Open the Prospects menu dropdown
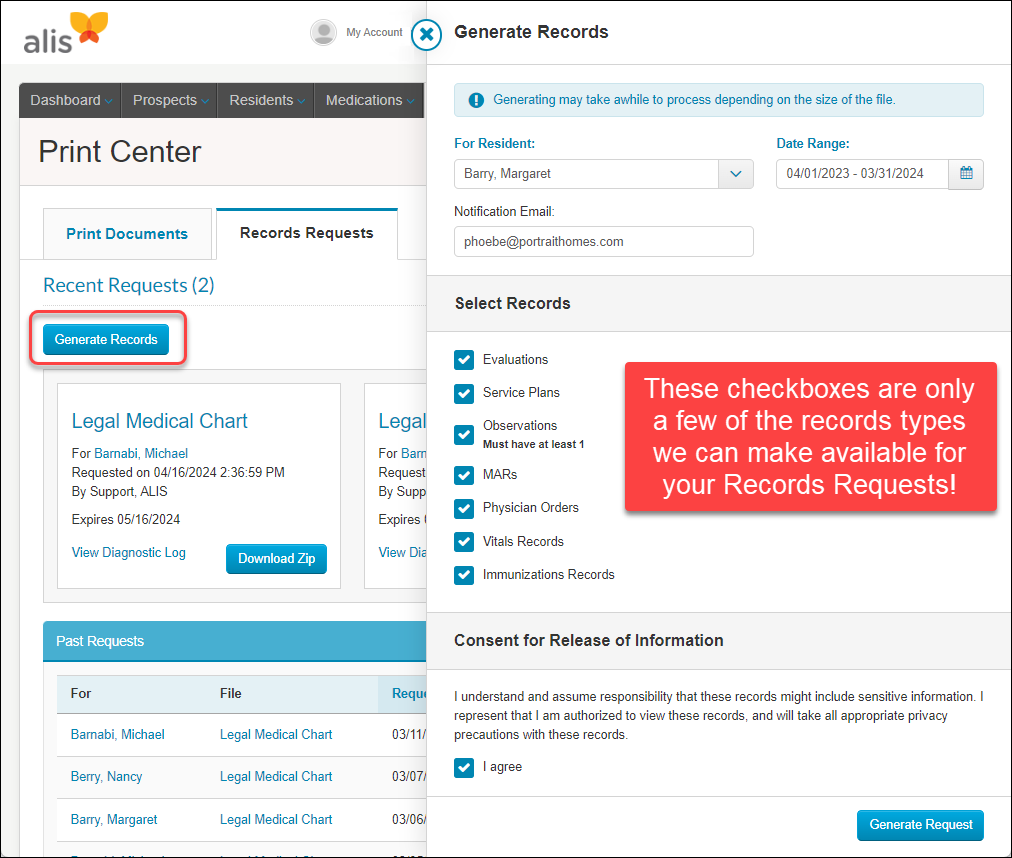This screenshot has height=858, width=1012. click(170, 100)
